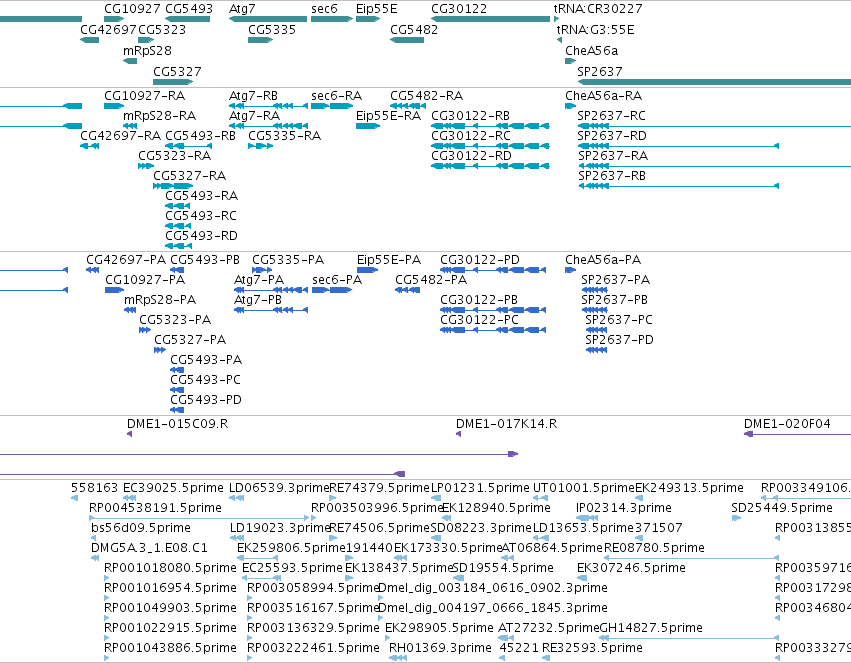Click the CG30122-PD protein label

[x=480, y=260]
